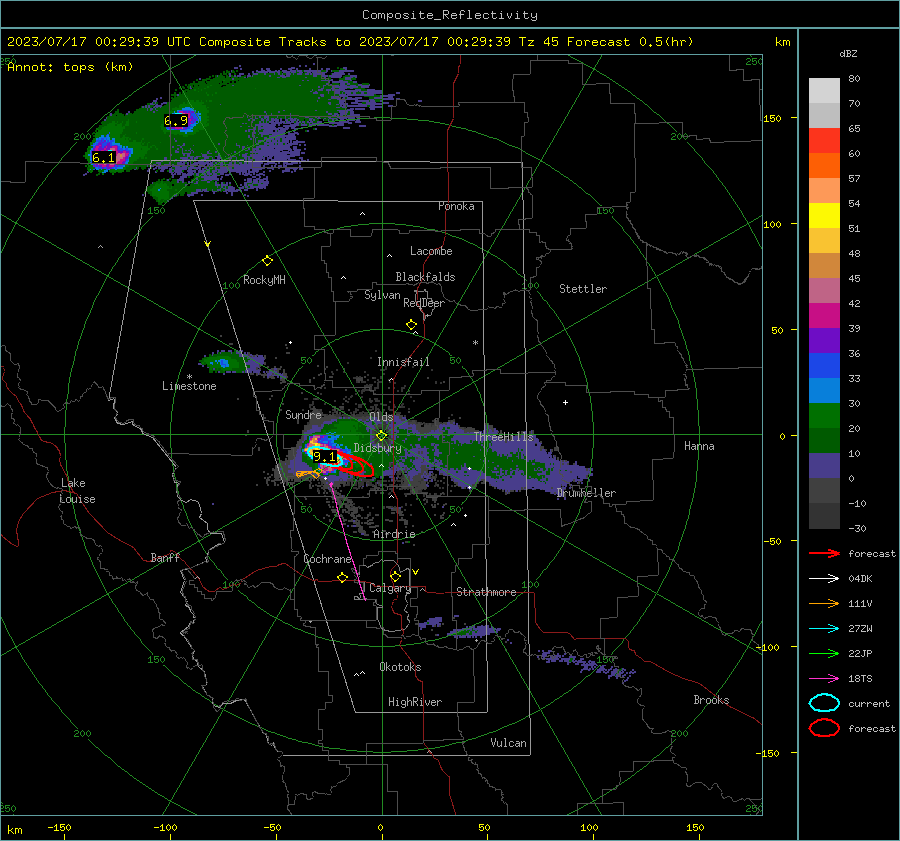This screenshot has width=900, height=841.
Task: Click the magenta 18TS track arrow
Action: coord(824,679)
